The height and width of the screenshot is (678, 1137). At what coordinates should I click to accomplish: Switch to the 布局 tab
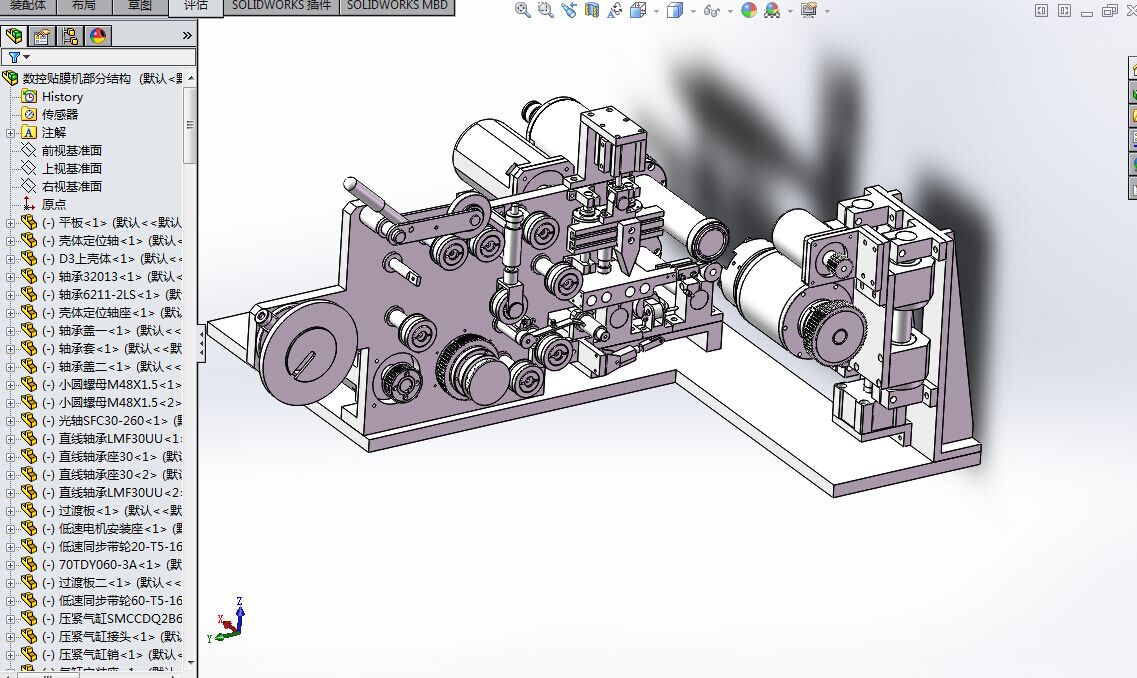pyautogui.click(x=84, y=5)
